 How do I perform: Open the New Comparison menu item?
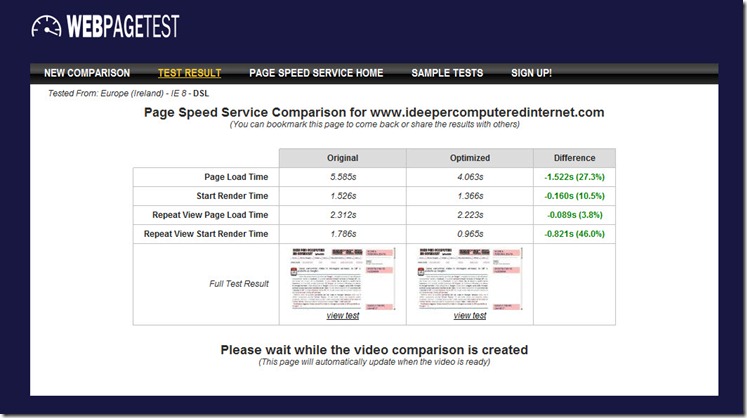click(x=87, y=73)
